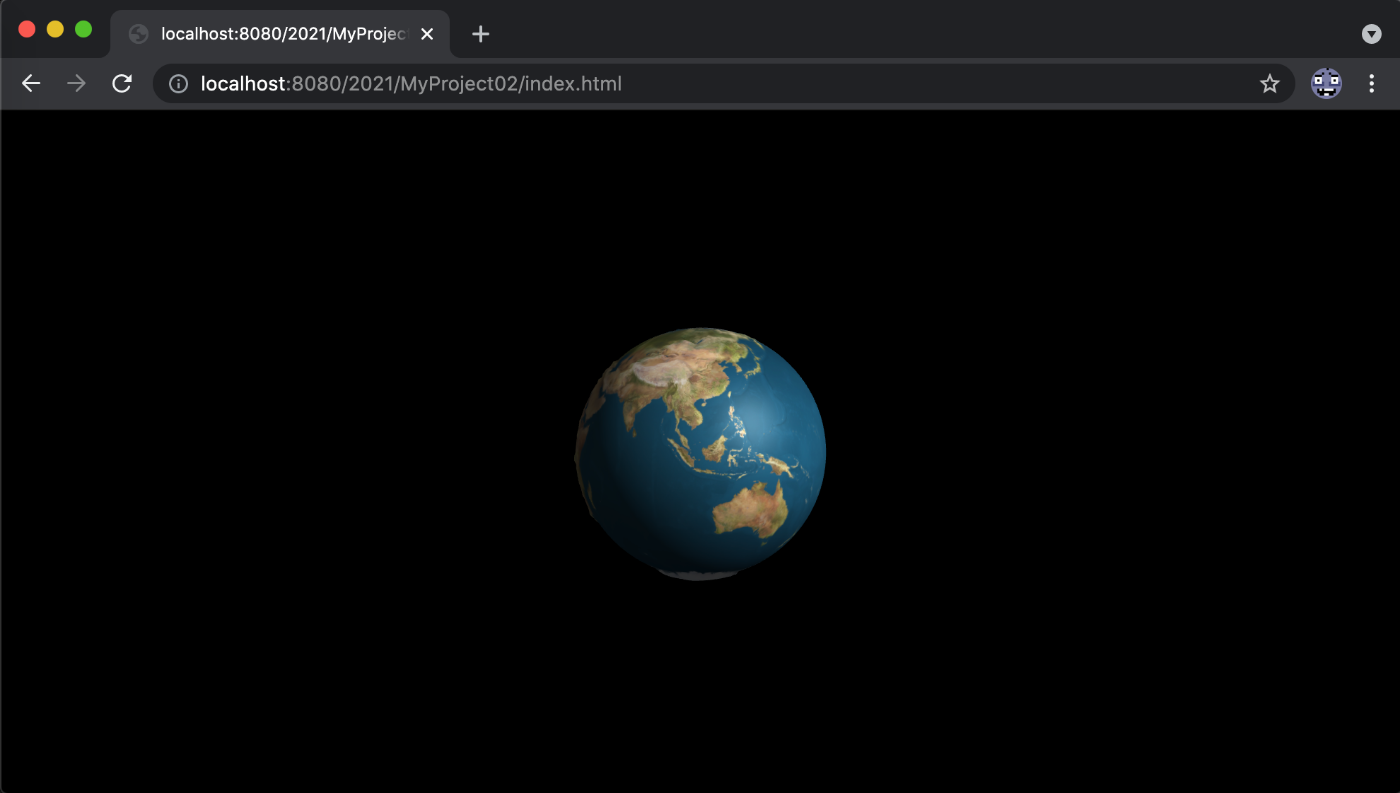Reload the index.html page
This screenshot has width=1400, height=793.
tap(122, 83)
